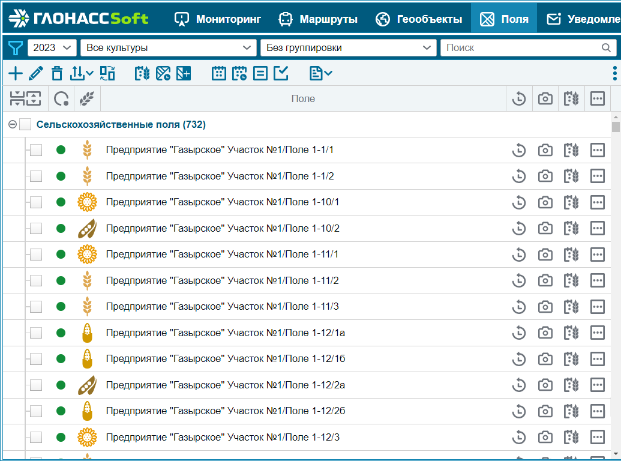Open the Геообъекты tab
621x461 pixels.
419,19
